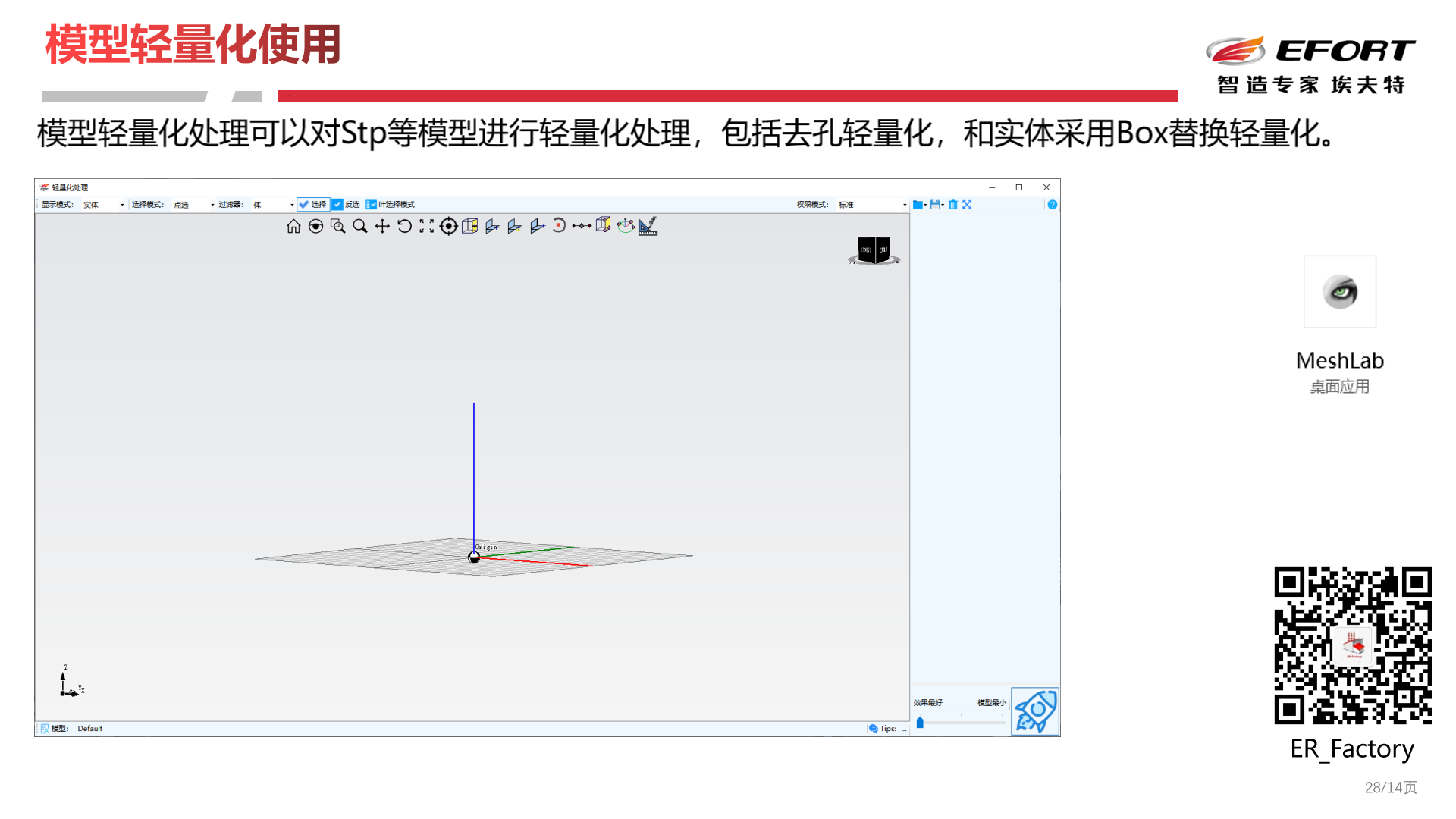Click the rocket button to run lightweight processing
1456x819 pixels.
click(x=1035, y=710)
